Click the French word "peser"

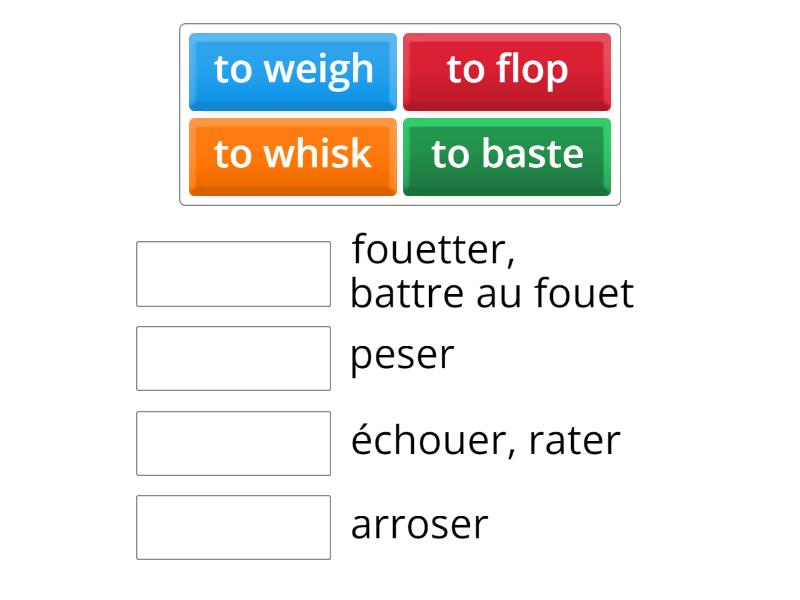[x=400, y=355]
